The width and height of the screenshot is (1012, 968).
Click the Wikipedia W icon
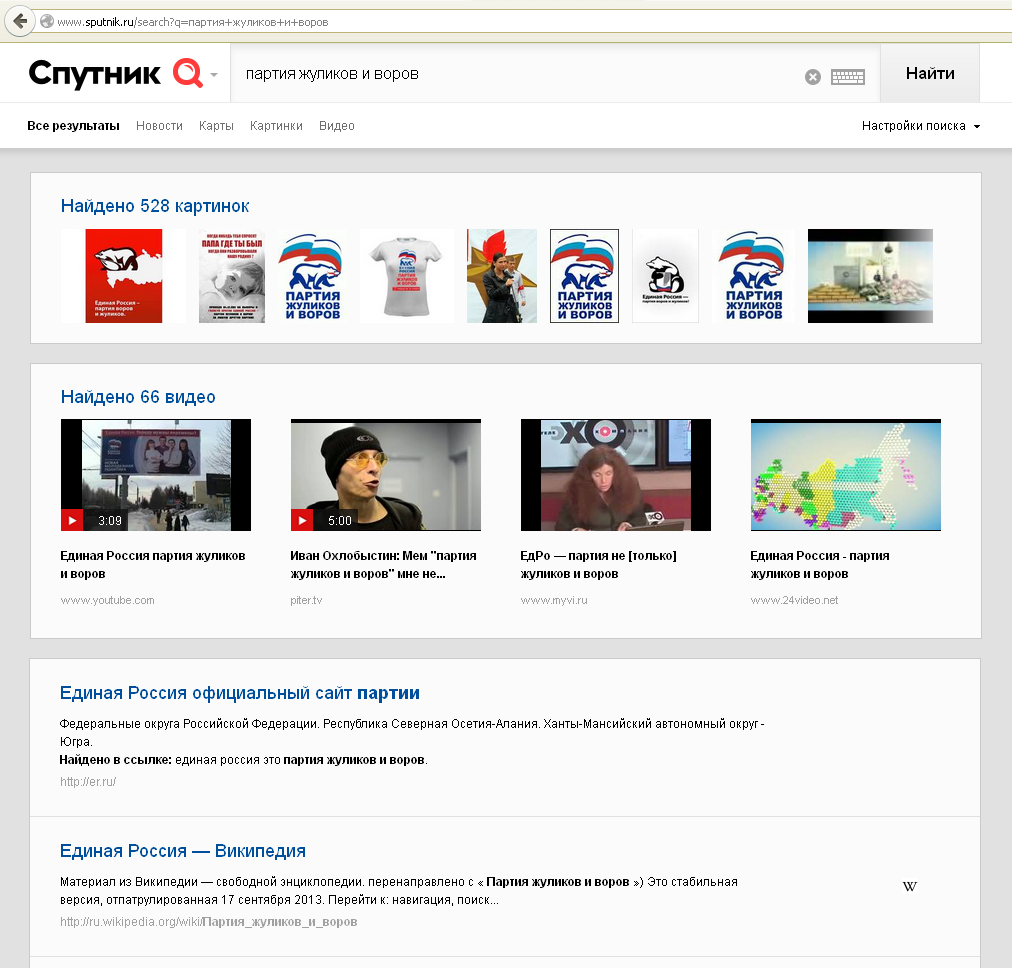[909, 886]
